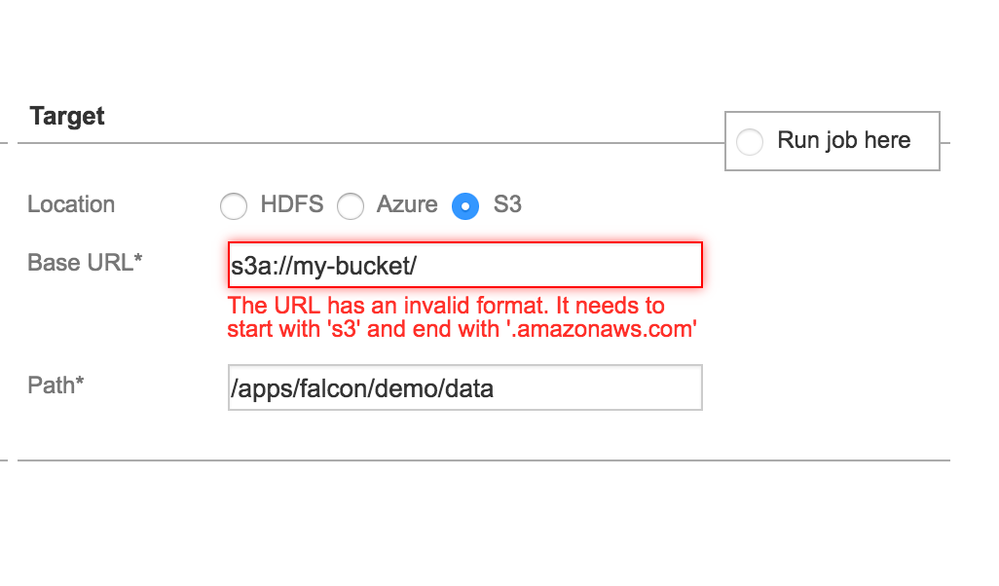Click the Azure label text

407,205
